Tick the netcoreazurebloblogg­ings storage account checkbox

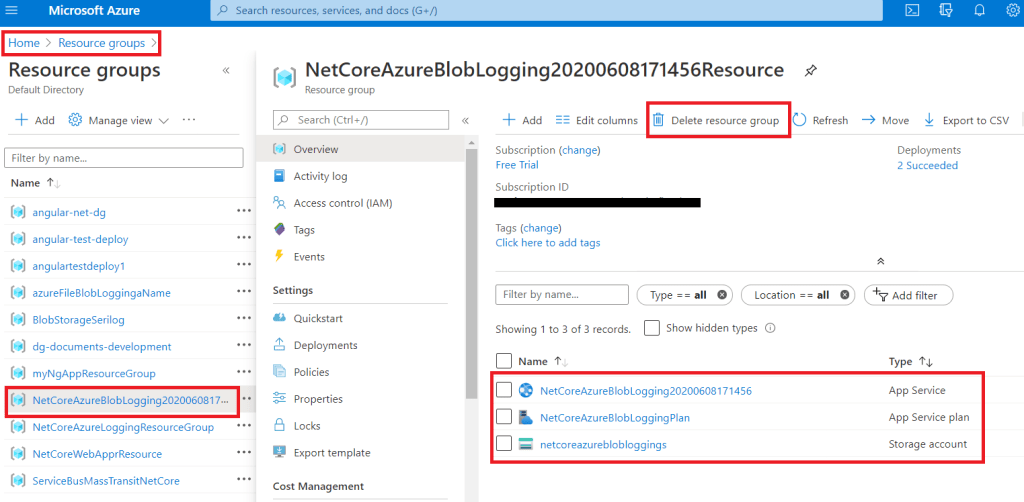click(504, 444)
